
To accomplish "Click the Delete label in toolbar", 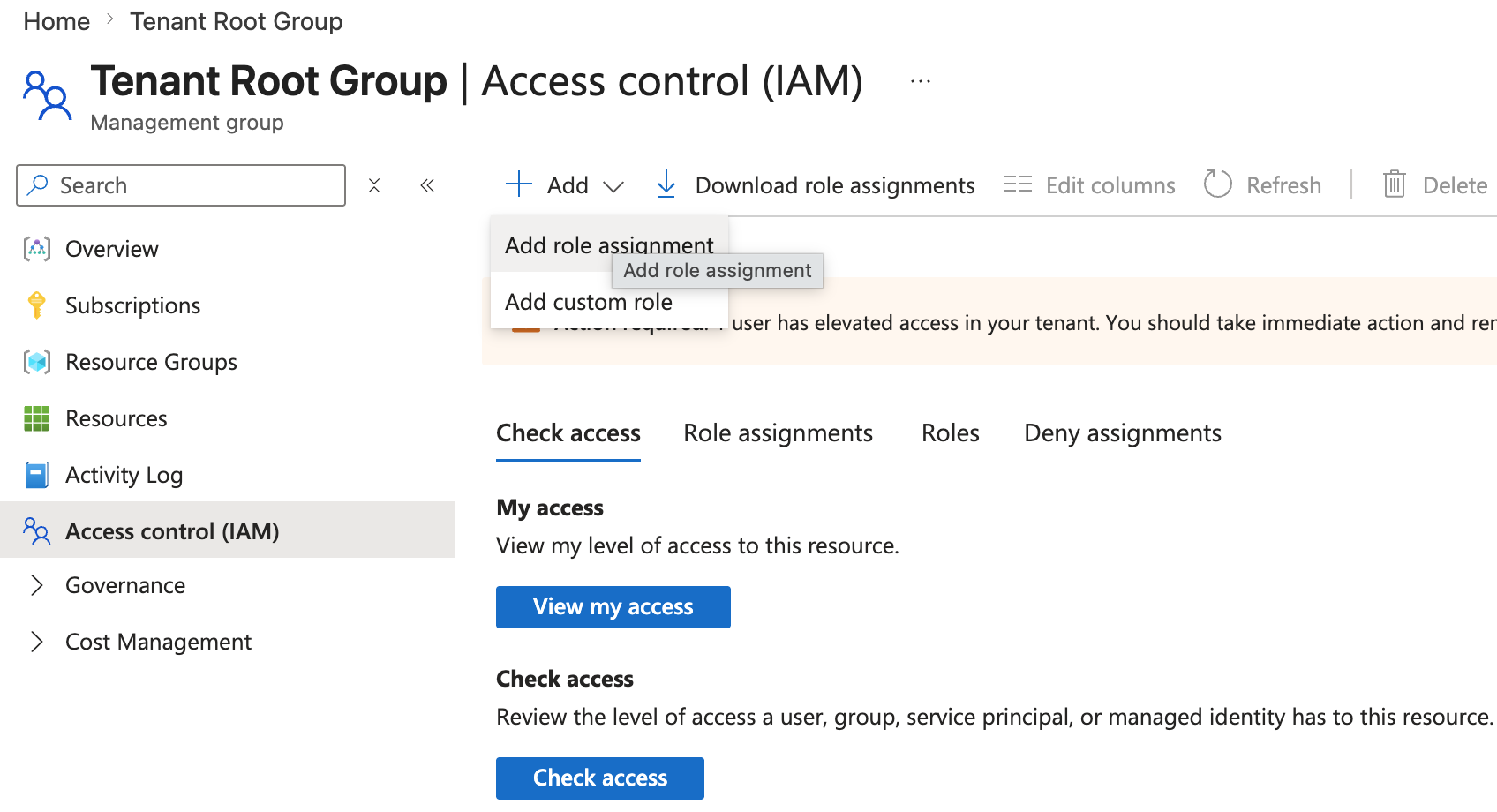I will [x=1455, y=185].
